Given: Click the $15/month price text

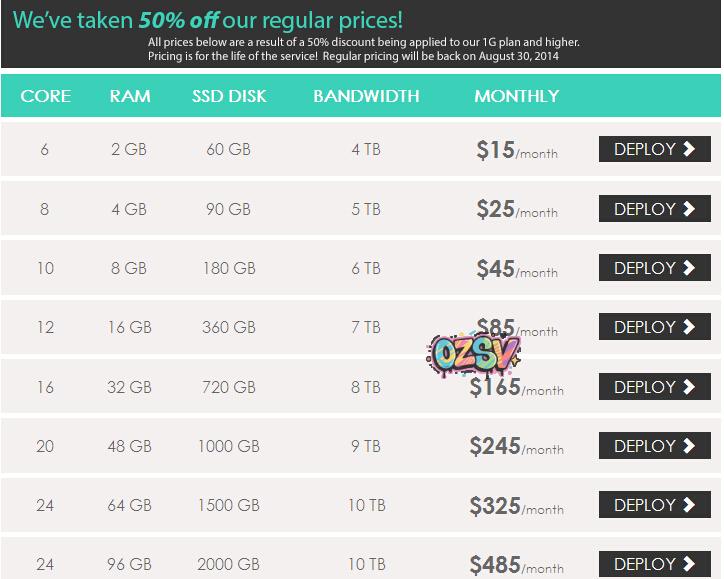Looking at the screenshot, I should (517, 151).
